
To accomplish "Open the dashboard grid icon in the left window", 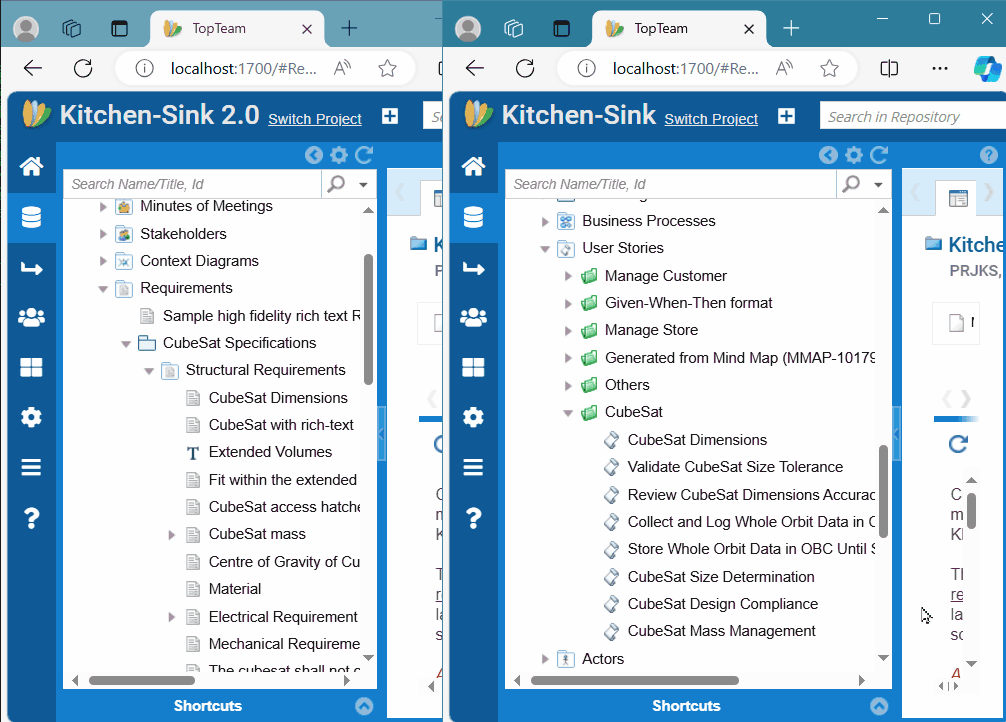I will (x=31, y=368).
